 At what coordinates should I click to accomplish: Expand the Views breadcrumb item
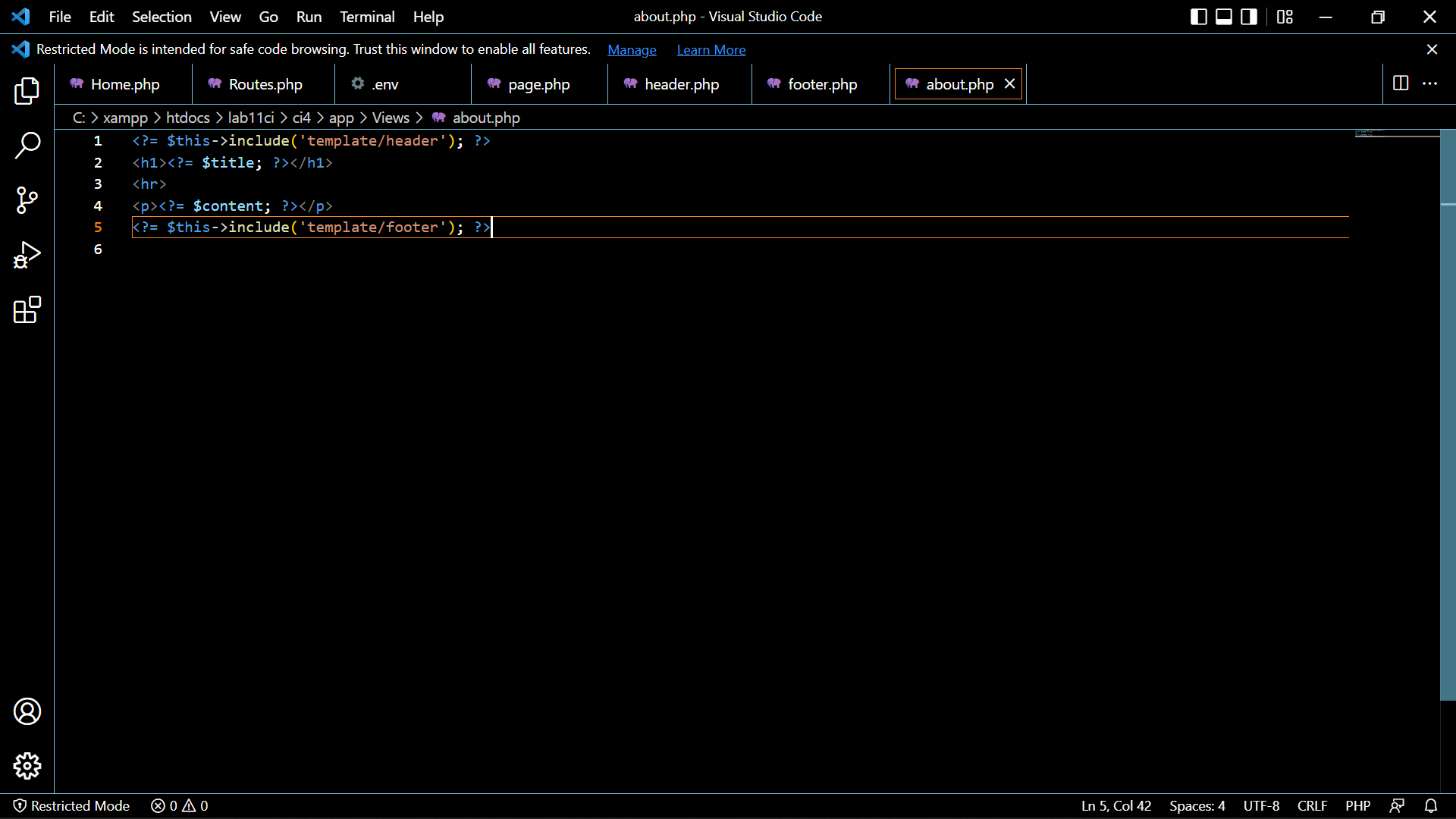[x=391, y=118]
